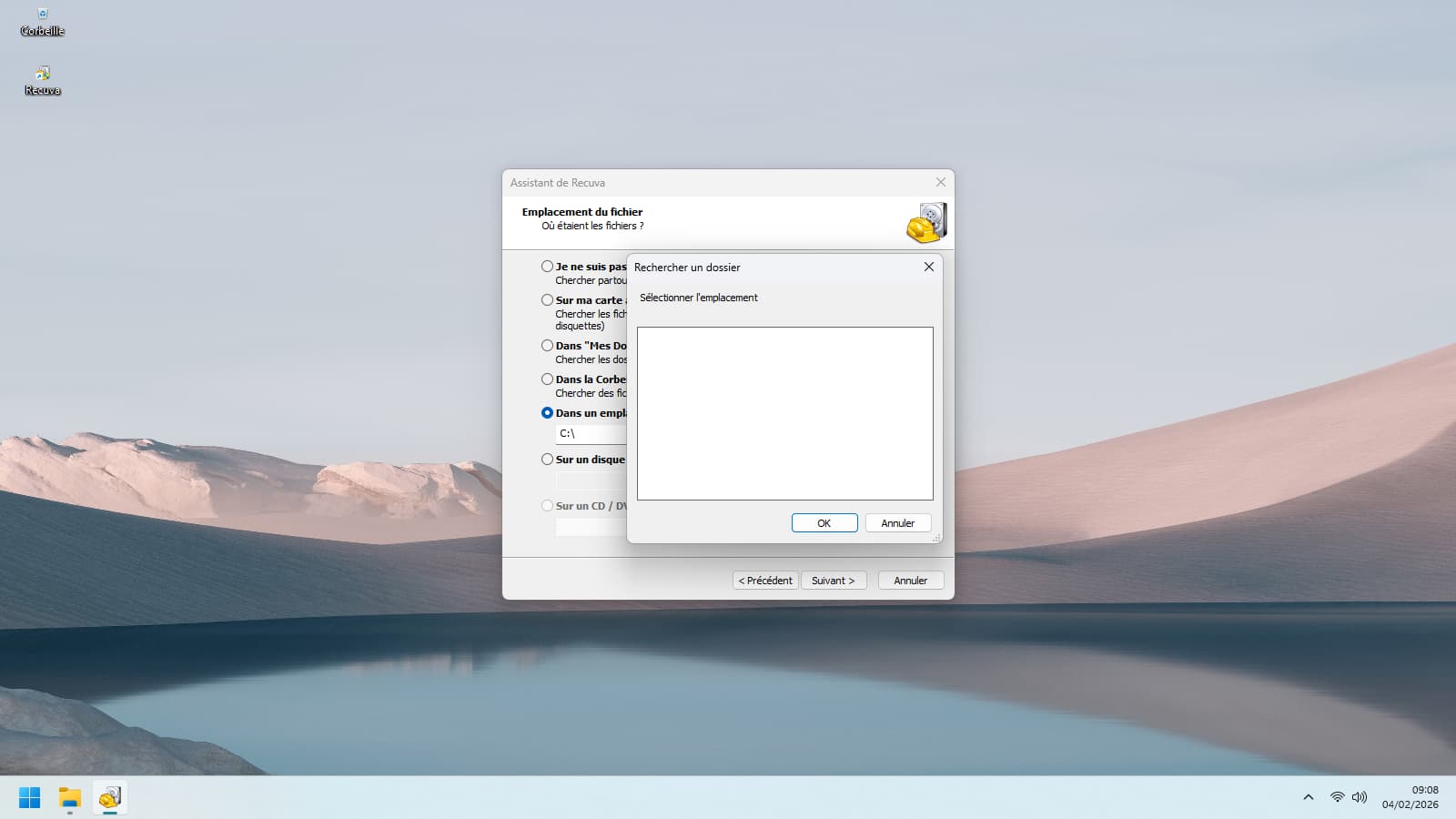Open the taskbar clock and date
This screenshot has height=819, width=1456.
pyautogui.click(x=1410, y=797)
